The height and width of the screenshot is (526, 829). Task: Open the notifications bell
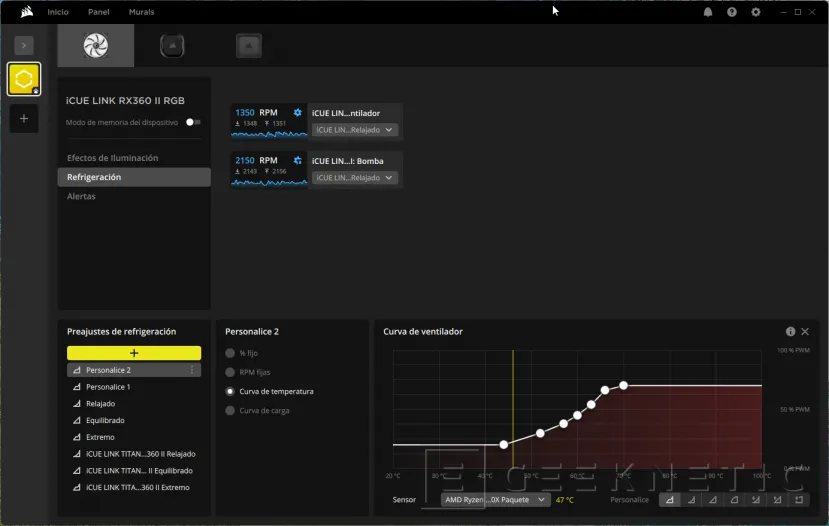pos(708,12)
